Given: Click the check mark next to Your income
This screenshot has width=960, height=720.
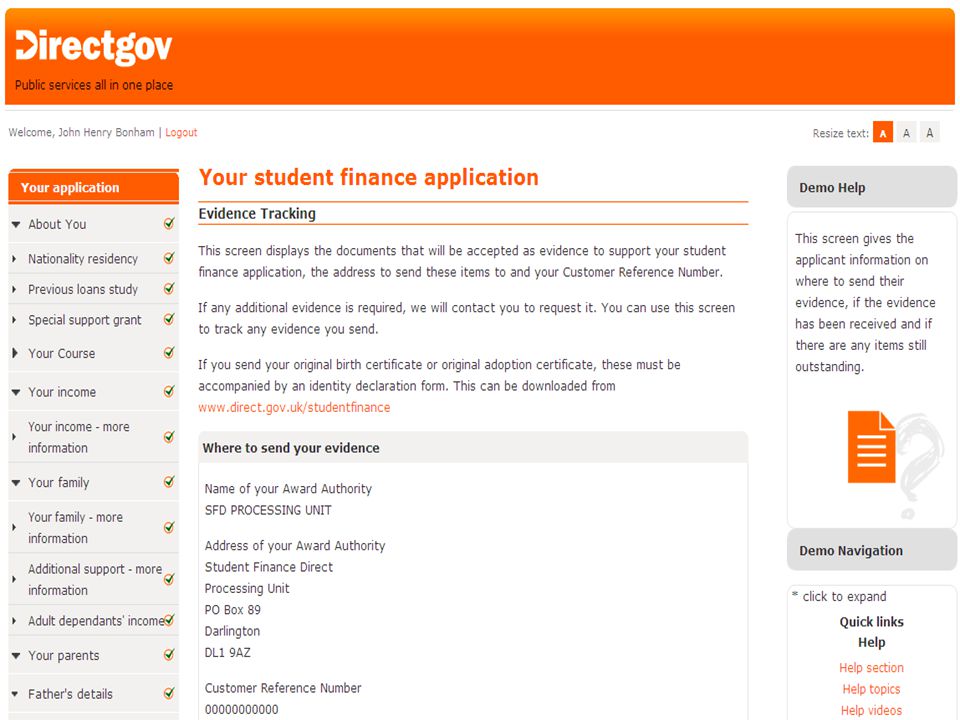Looking at the screenshot, I should point(169,391).
